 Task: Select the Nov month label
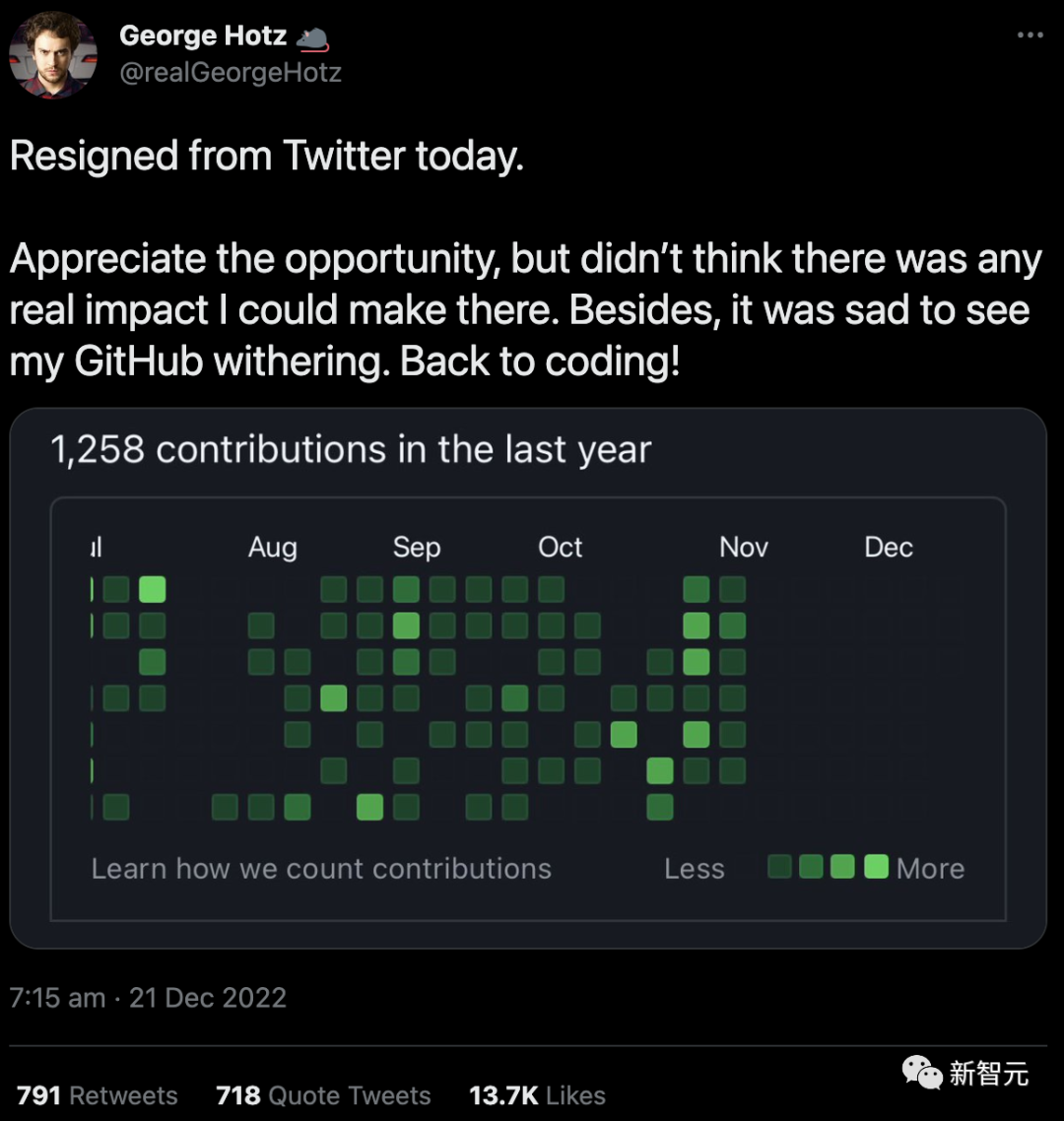tap(743, 547)
